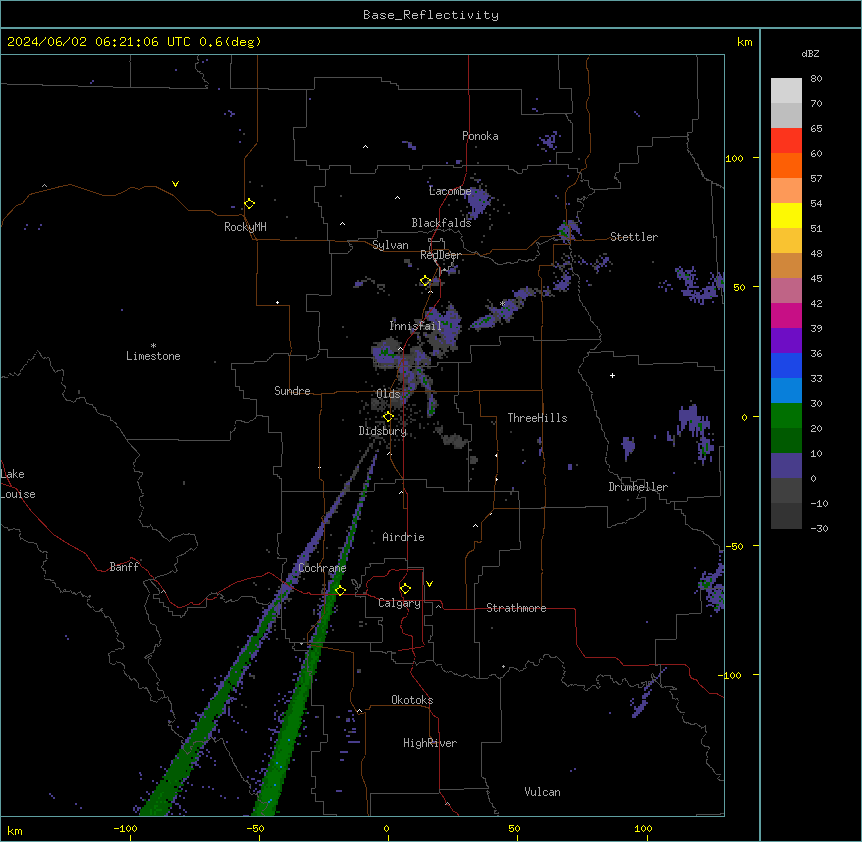
Task: Click the Lake Louise label
Action: (18, 484)
